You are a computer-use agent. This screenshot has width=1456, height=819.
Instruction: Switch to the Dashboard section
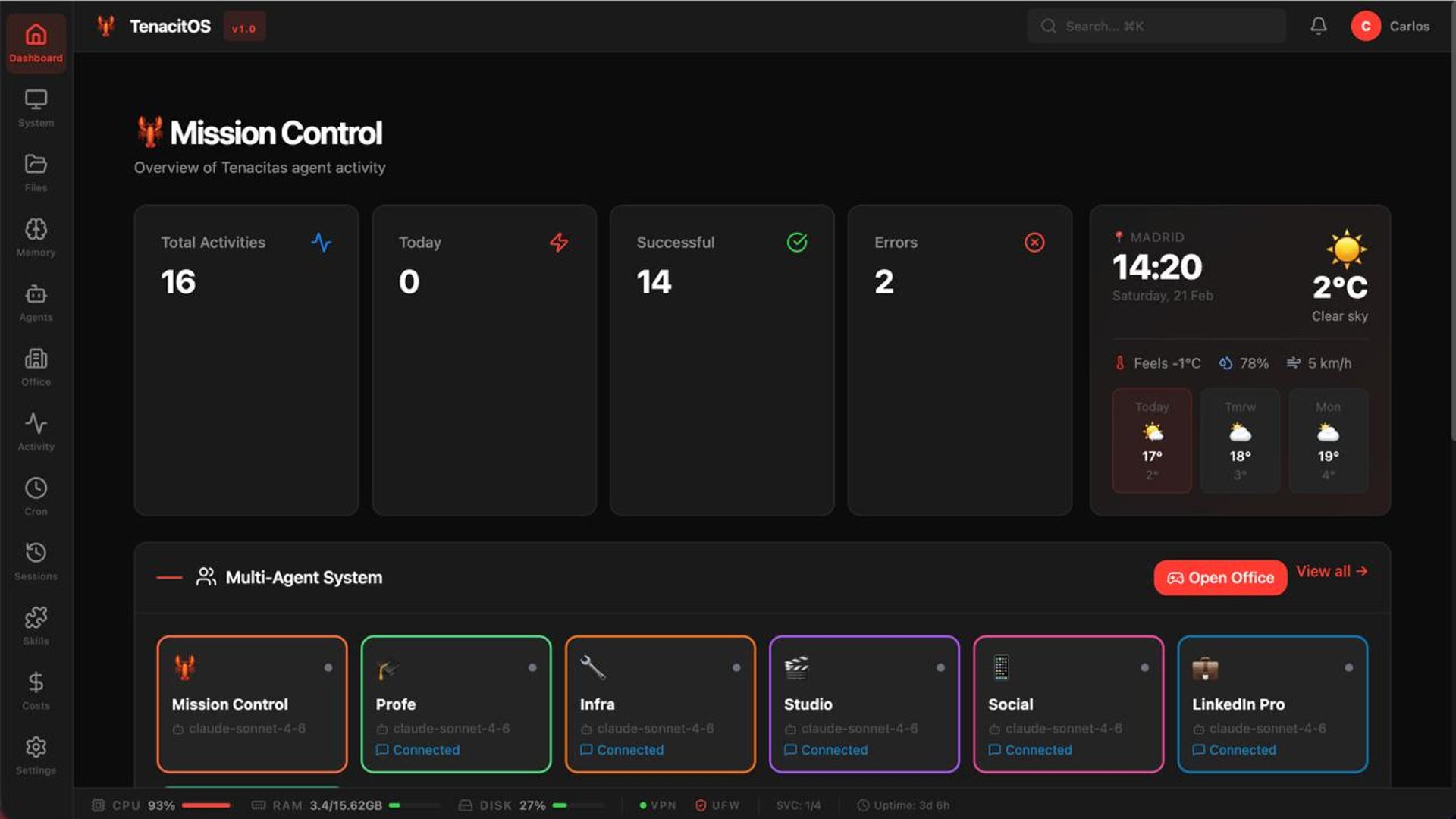(x=36, y=42)
